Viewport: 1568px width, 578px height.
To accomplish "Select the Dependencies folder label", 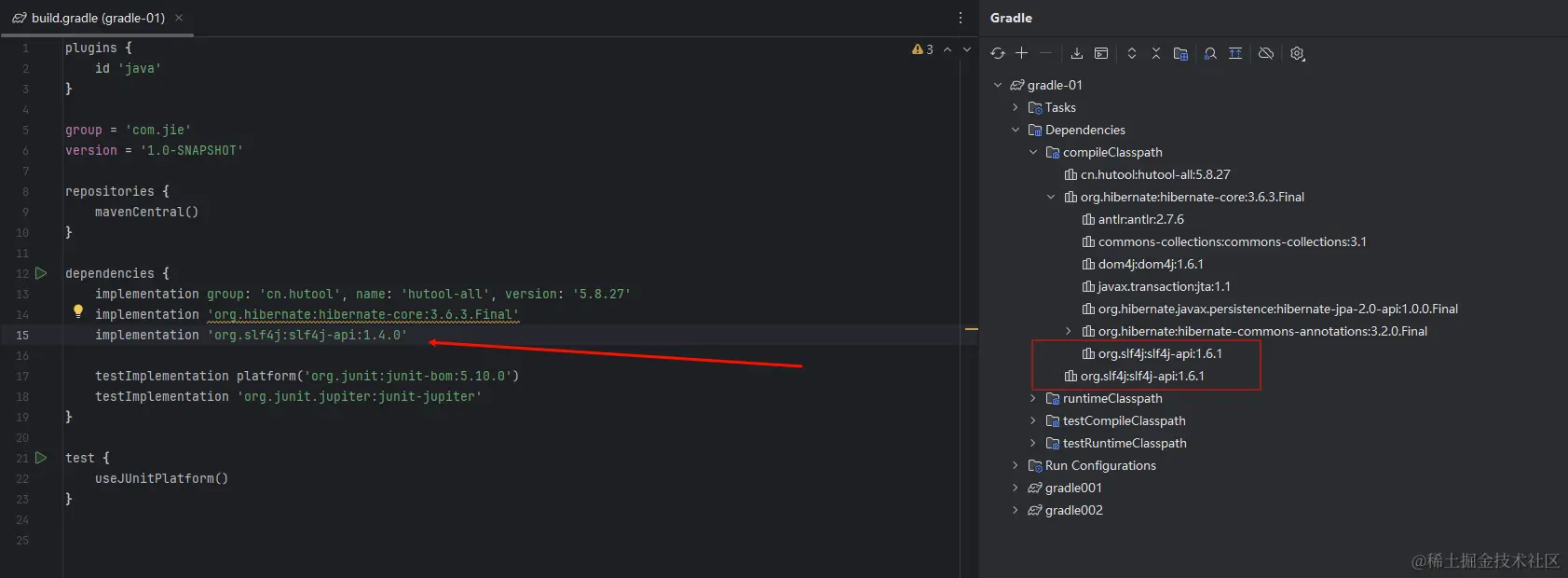I will pos(1085,130).
